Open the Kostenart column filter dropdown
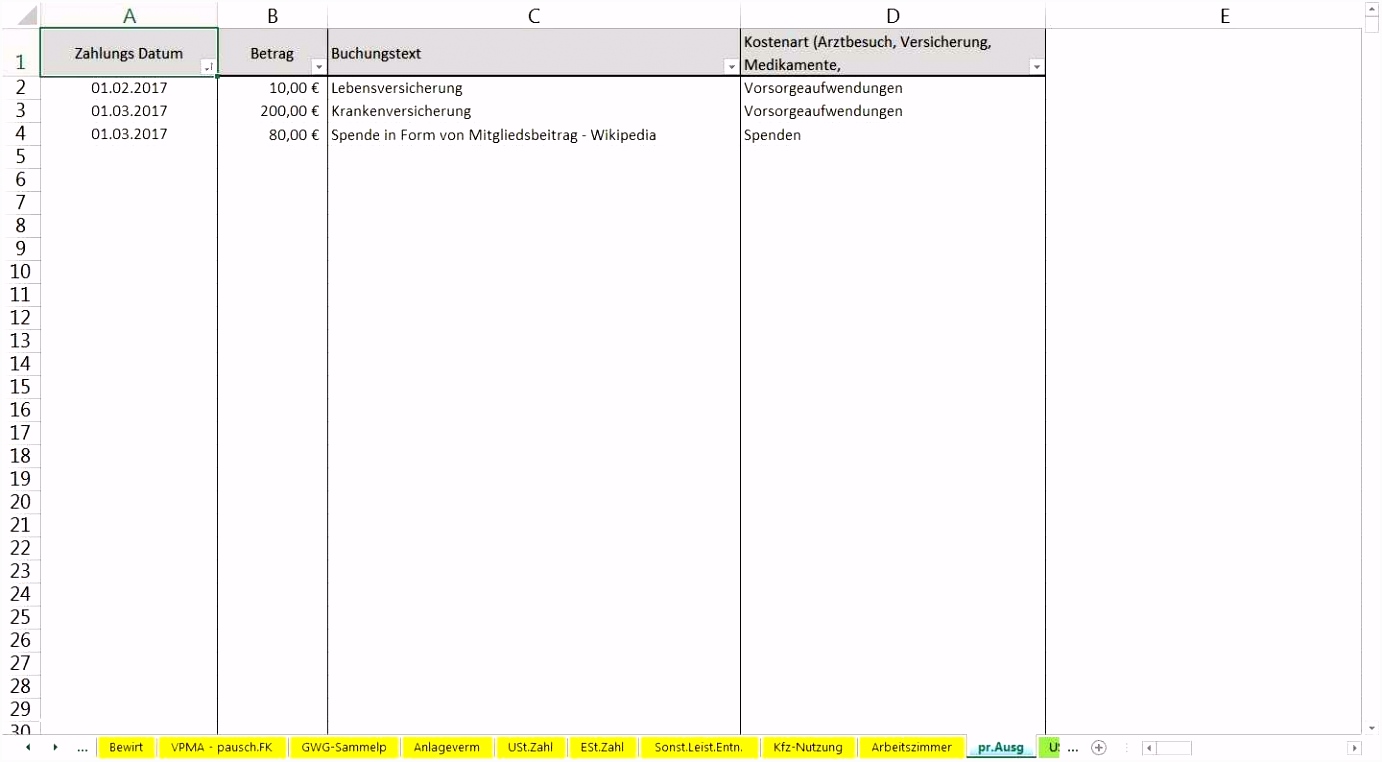1382x762 pixels. [x=1037, y=67]
